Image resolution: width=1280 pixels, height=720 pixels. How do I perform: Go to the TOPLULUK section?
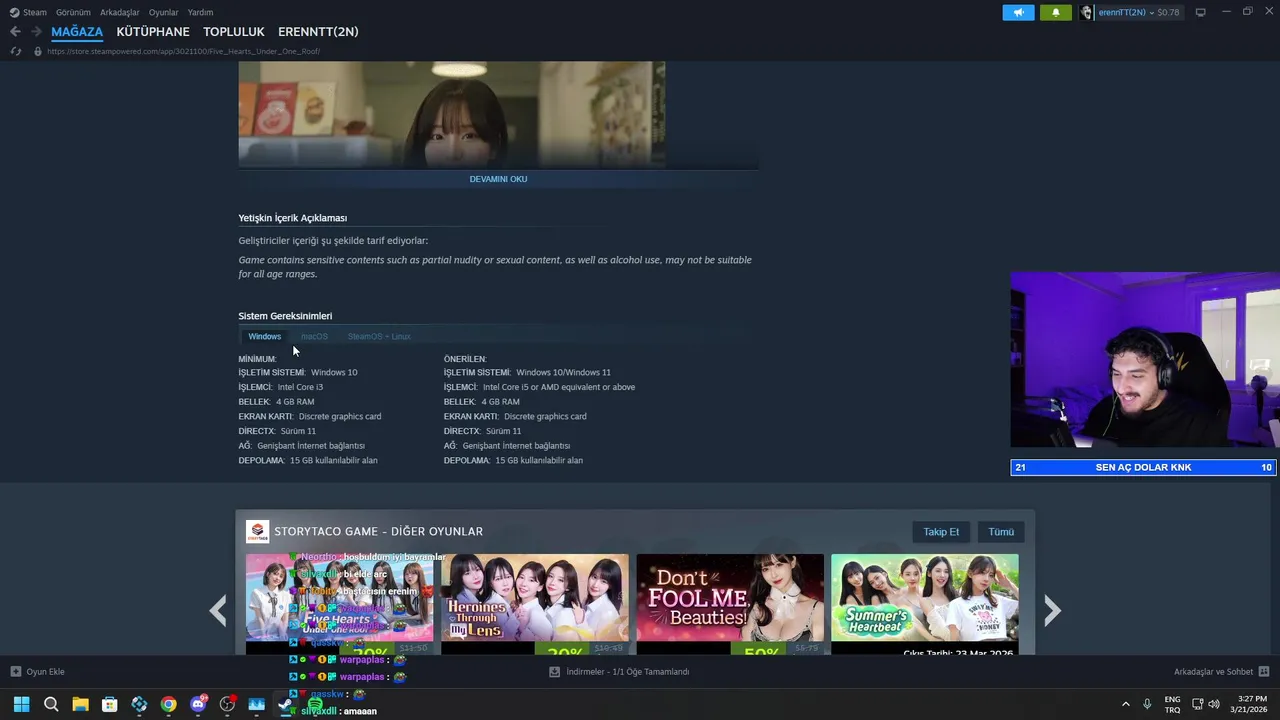coord(234,32)
